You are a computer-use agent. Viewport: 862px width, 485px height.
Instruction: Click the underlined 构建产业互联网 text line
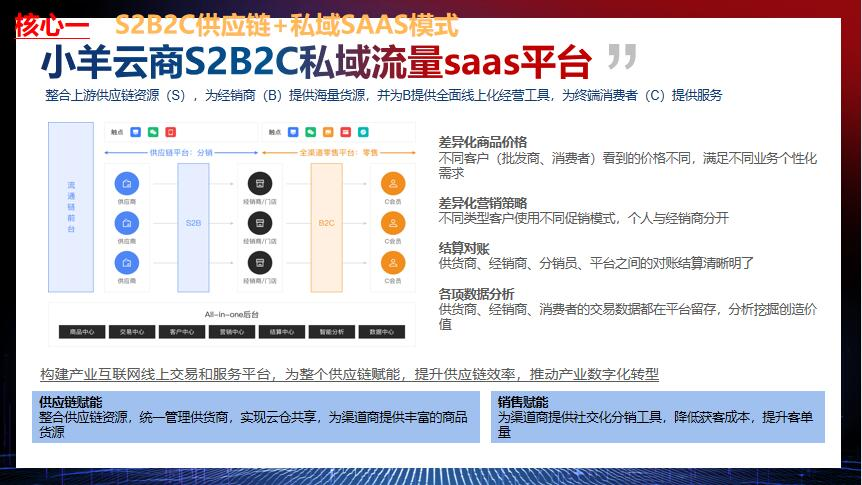tap(350, 374)
